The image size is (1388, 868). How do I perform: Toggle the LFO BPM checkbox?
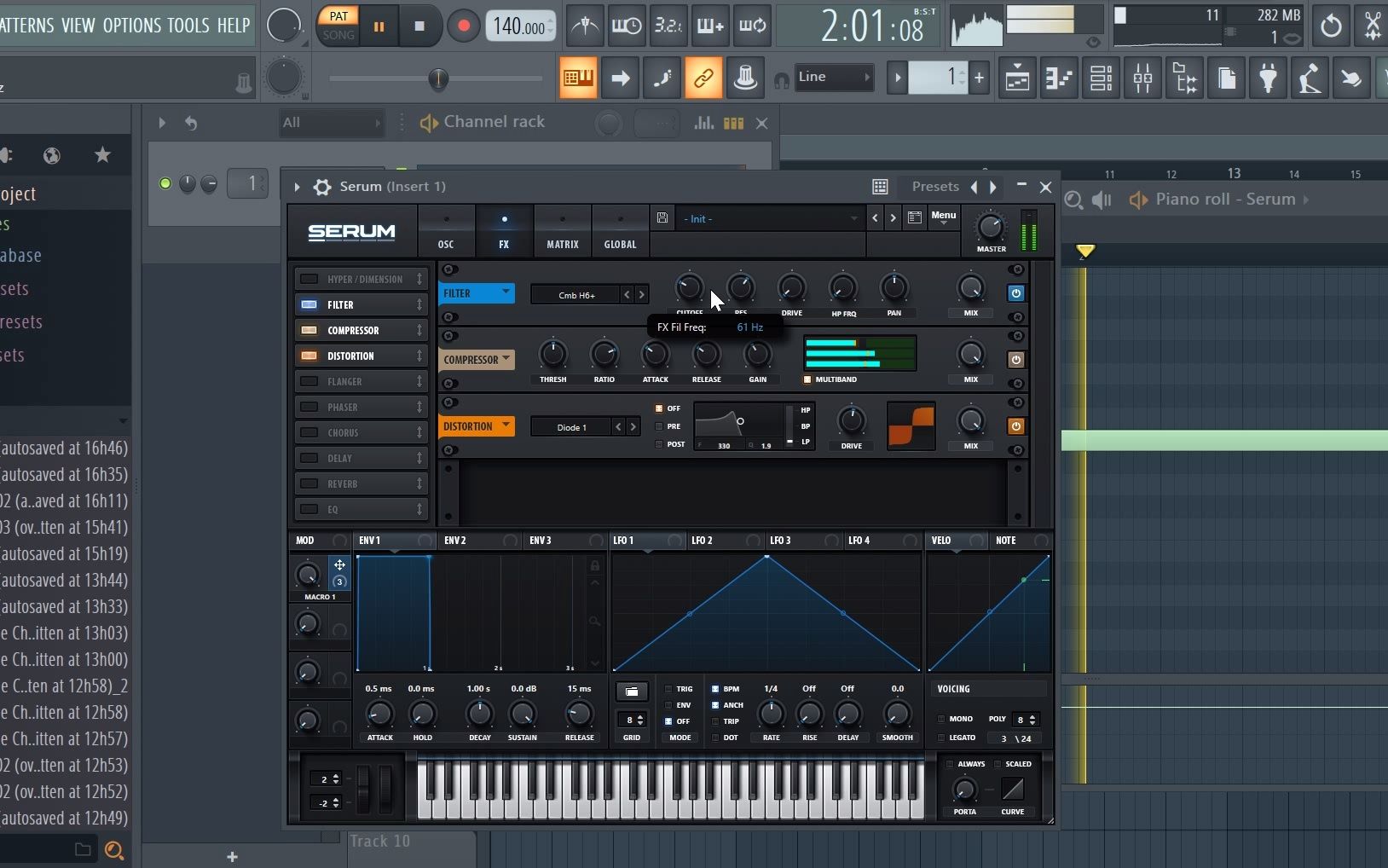click(x=715, y=689)
